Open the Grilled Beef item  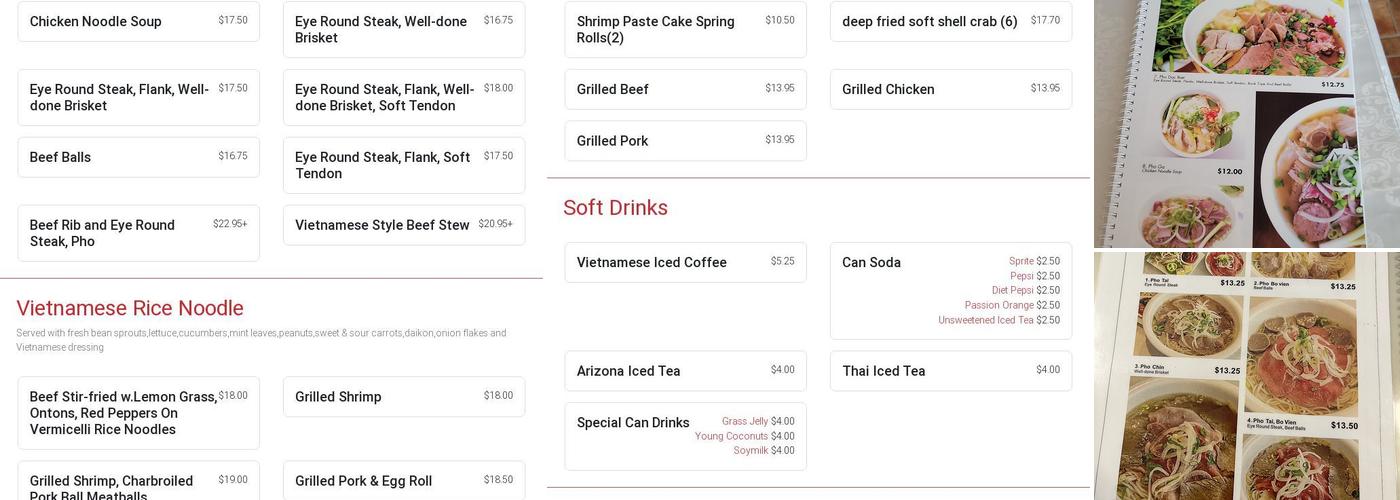(685, 90)
